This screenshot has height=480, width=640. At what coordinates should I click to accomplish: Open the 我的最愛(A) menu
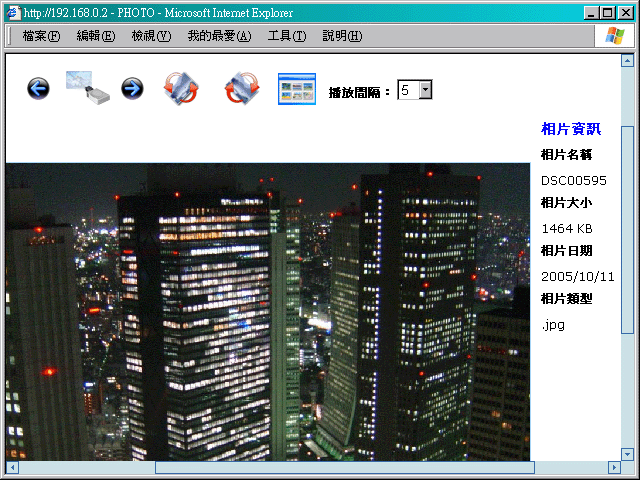[220, 36]
